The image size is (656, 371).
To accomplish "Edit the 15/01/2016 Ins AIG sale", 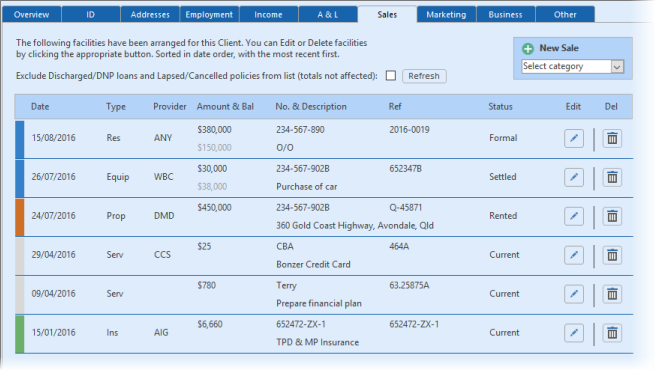I will coord(574,333).
